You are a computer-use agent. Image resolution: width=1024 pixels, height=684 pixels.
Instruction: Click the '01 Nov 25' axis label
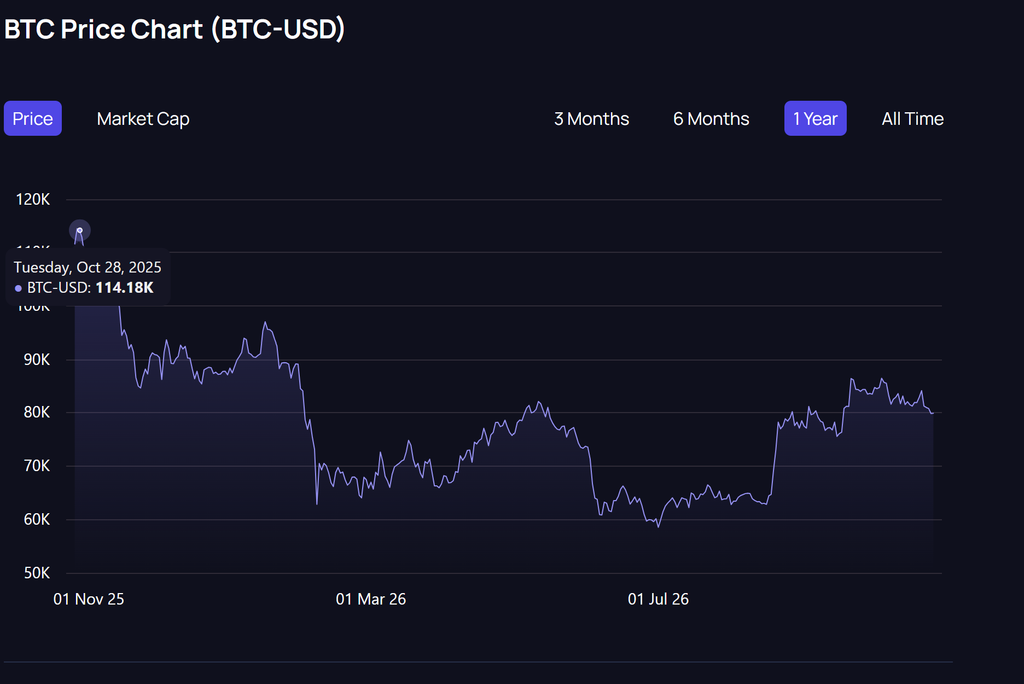pos(89,599)
